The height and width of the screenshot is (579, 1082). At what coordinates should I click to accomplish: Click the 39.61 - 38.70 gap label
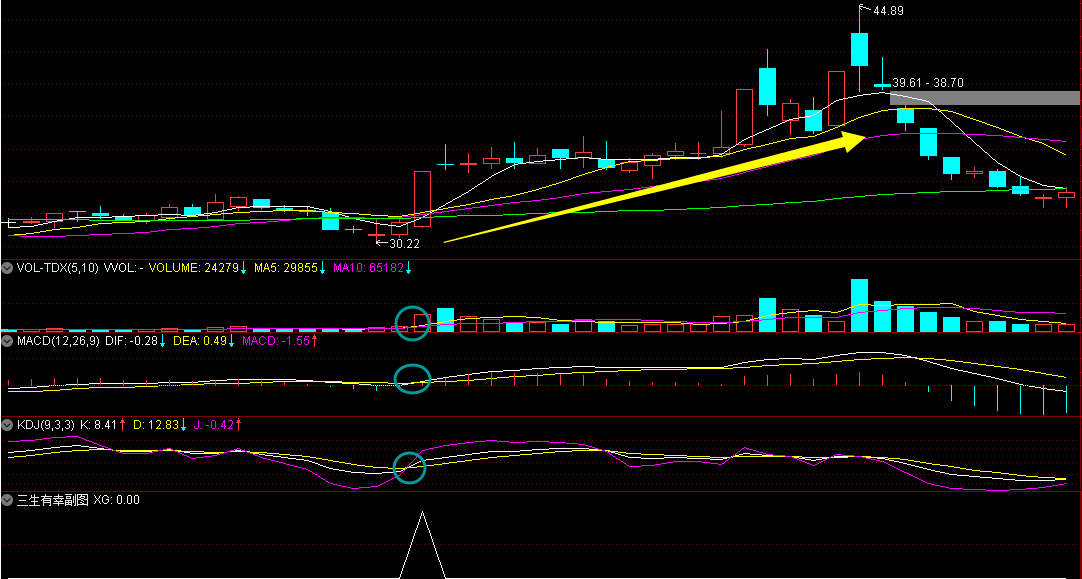[x=928, y=83]
